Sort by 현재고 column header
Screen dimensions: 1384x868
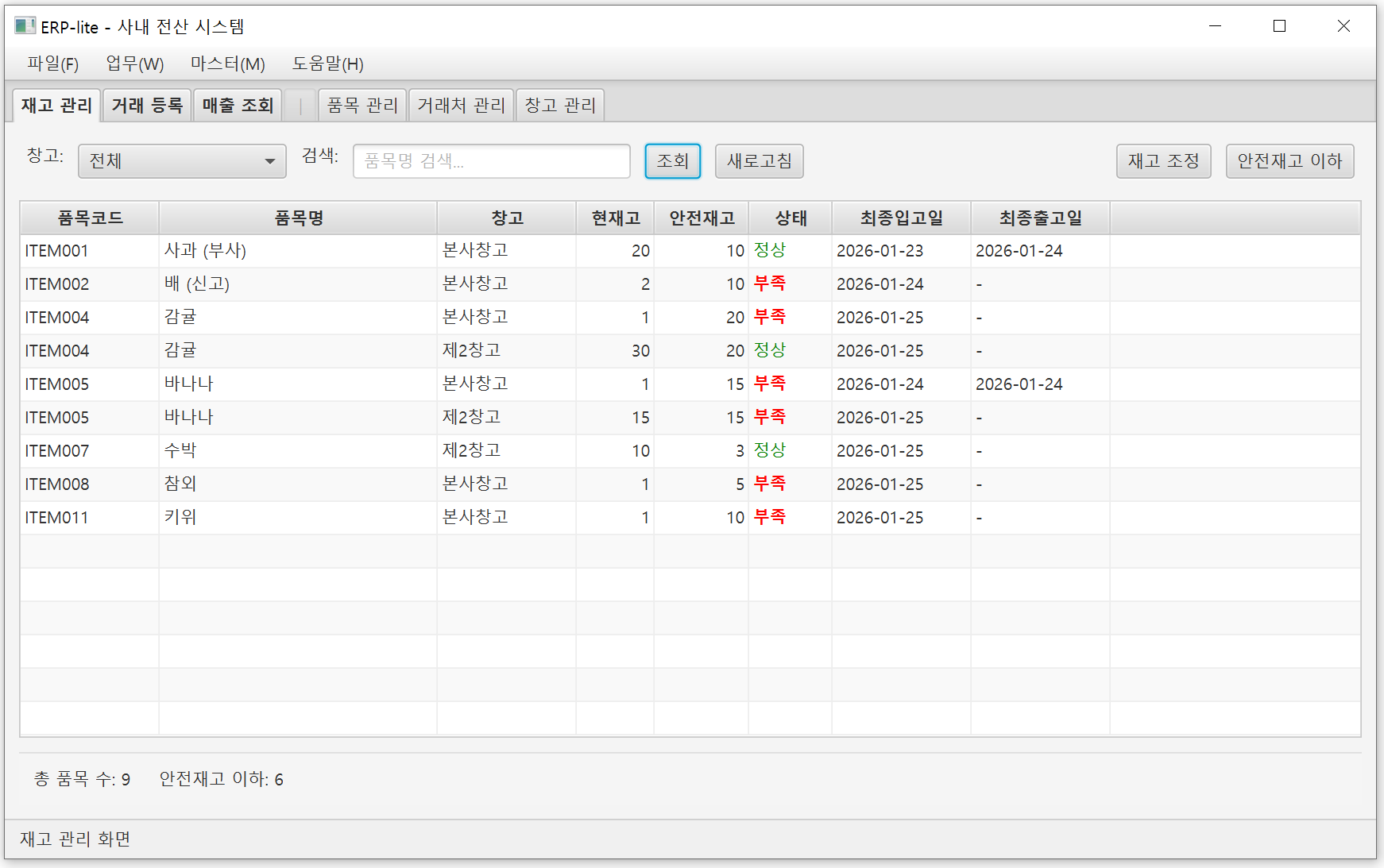615,218
